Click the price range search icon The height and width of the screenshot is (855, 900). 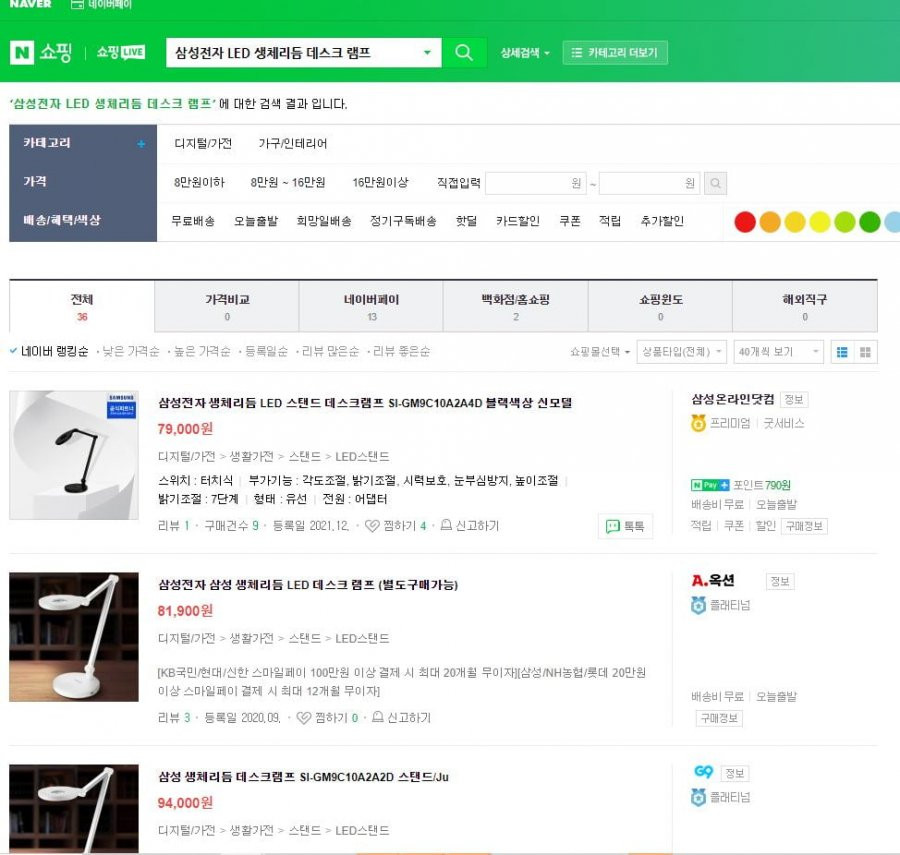(715, 183)
